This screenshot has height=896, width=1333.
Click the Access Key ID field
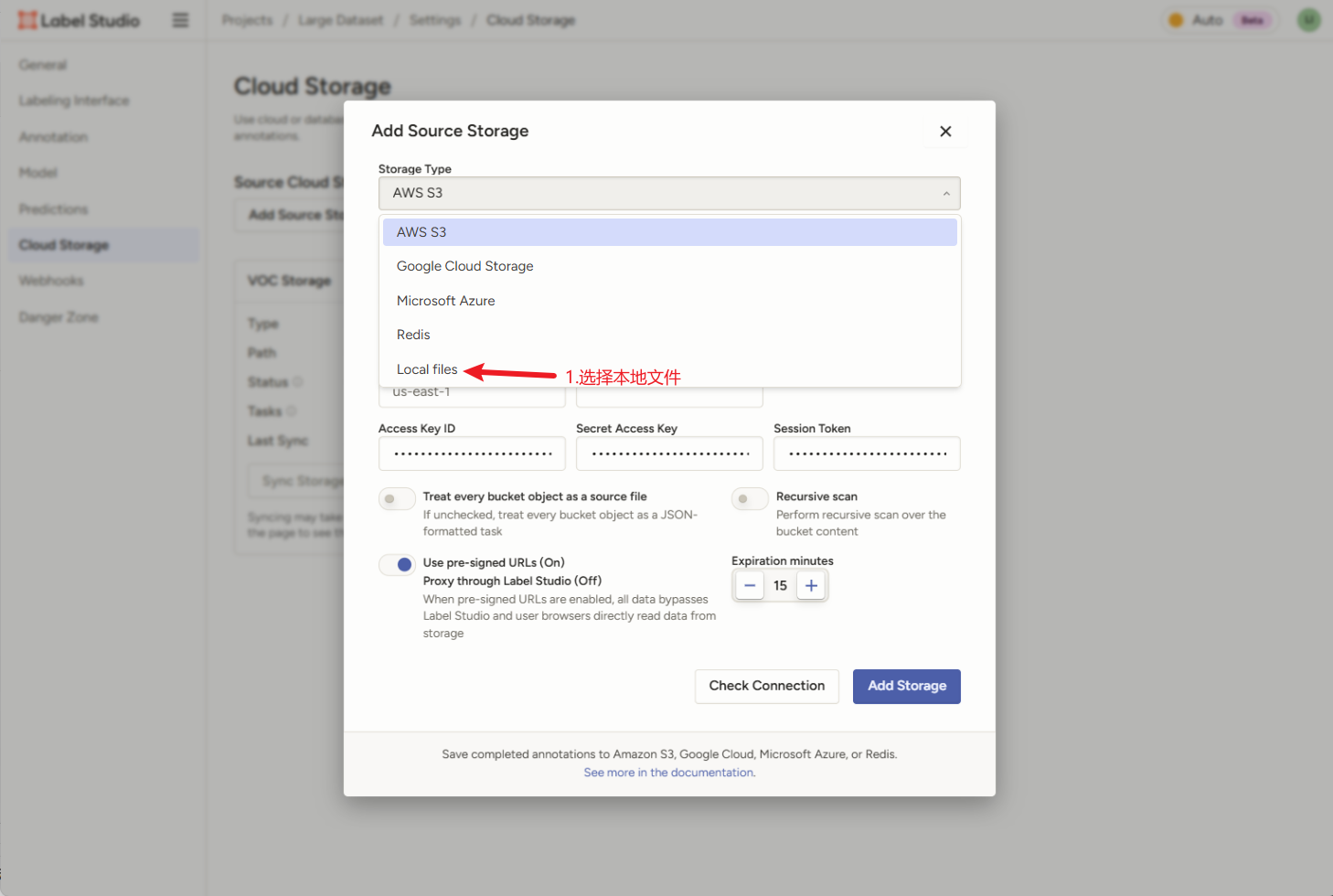click(472, 453)
